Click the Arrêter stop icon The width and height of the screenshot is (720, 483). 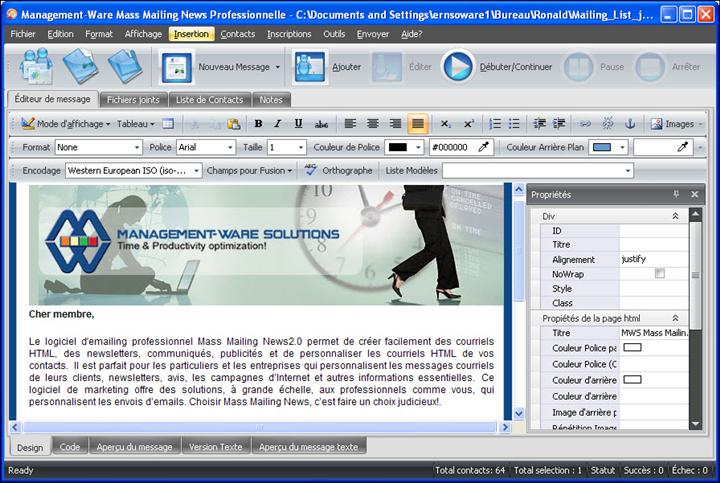coord(650,67)
